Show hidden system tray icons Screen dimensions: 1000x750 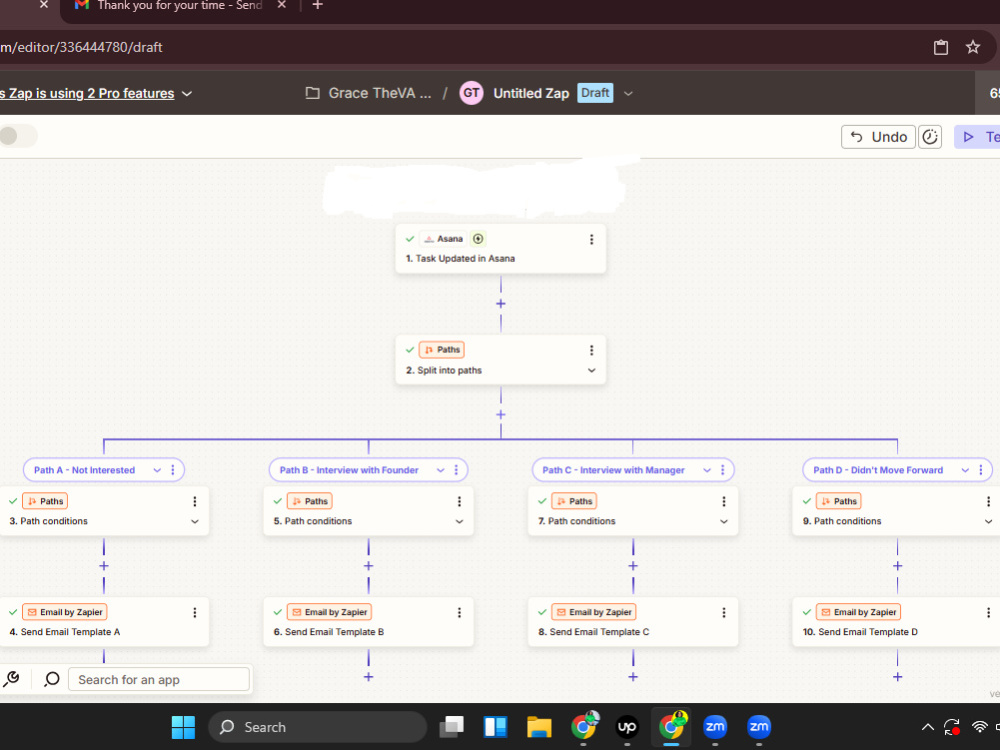(x=928, y=727)
